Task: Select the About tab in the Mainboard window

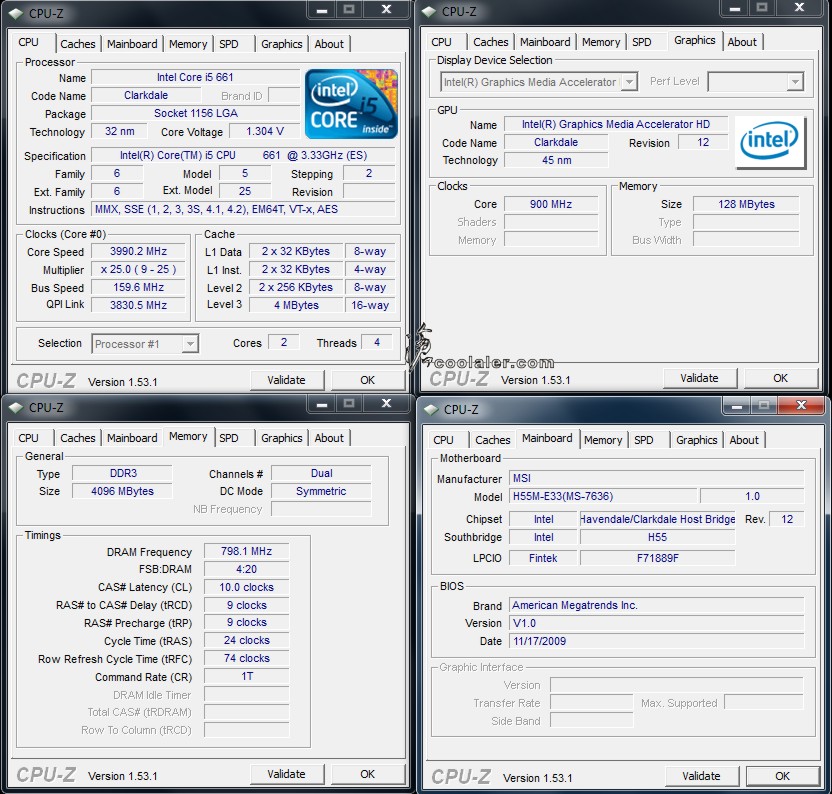Action: click(x=744, y=440)
